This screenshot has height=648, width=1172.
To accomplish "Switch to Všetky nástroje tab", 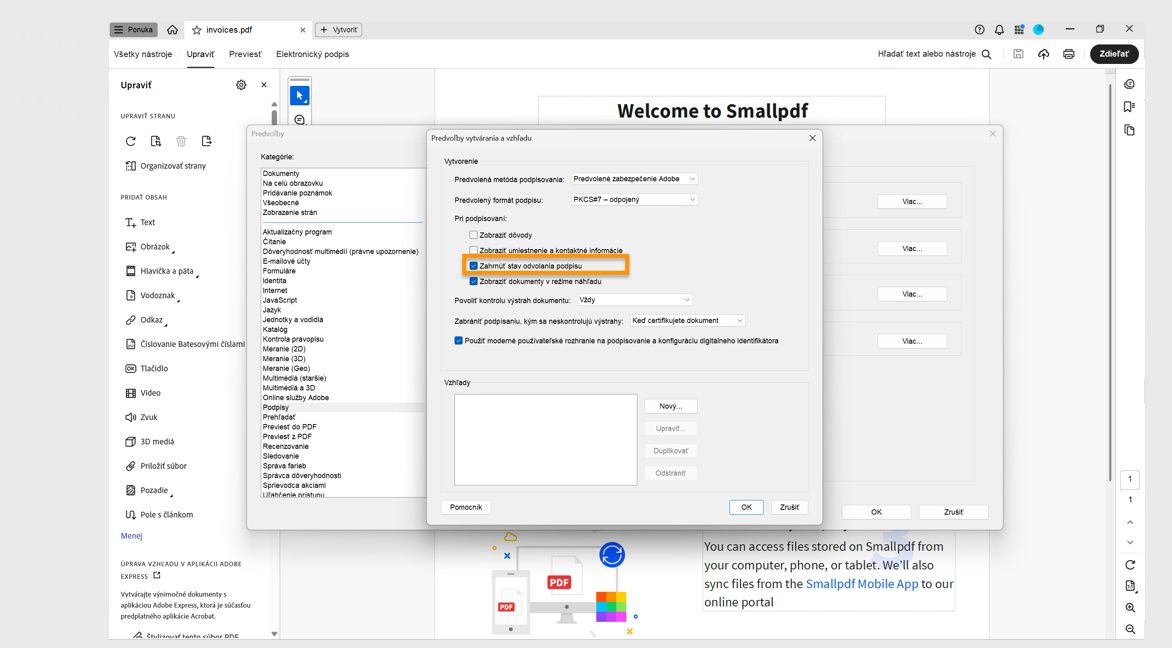I will click(x=143, y=54).
